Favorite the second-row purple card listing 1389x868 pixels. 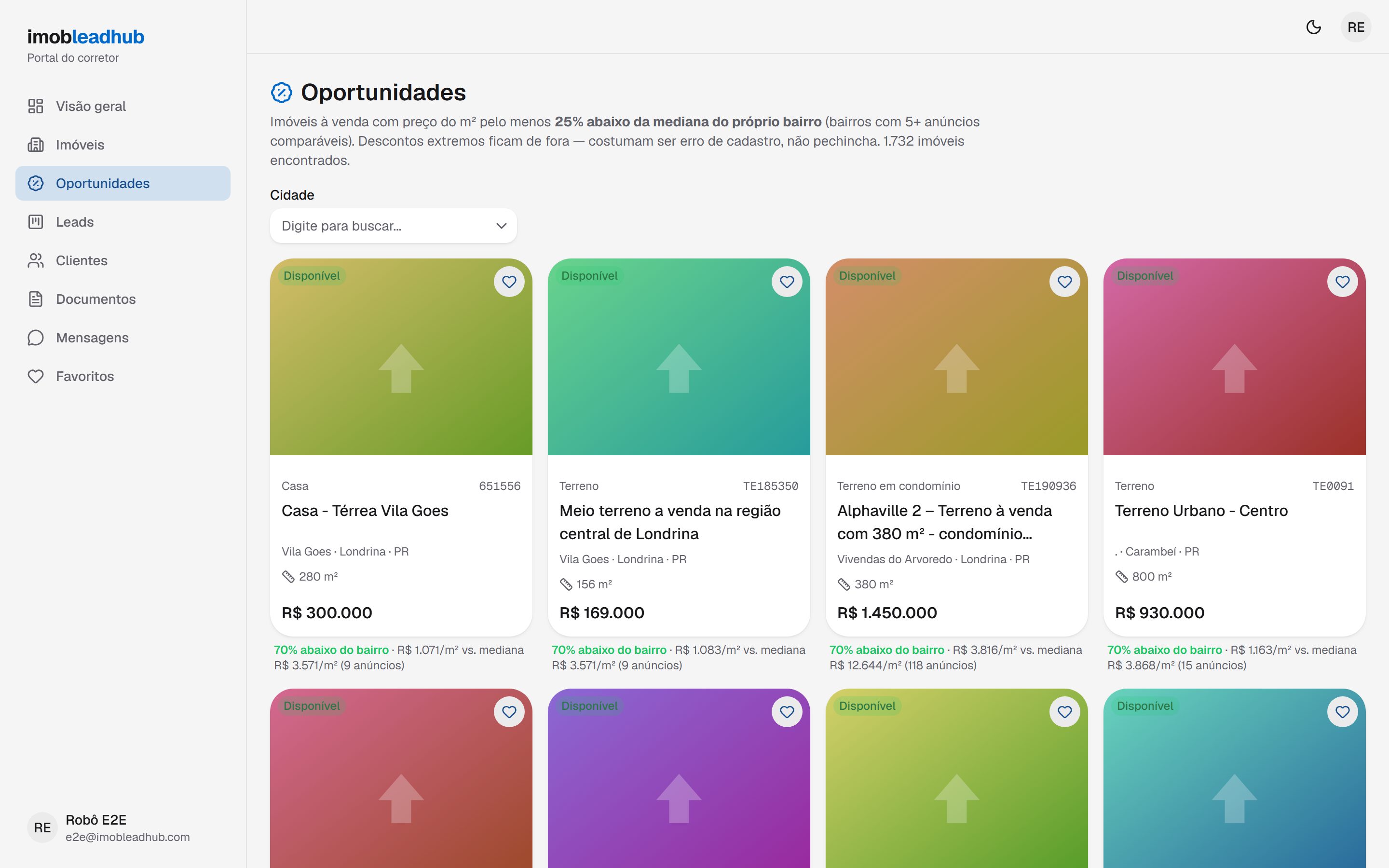[787, 712]
